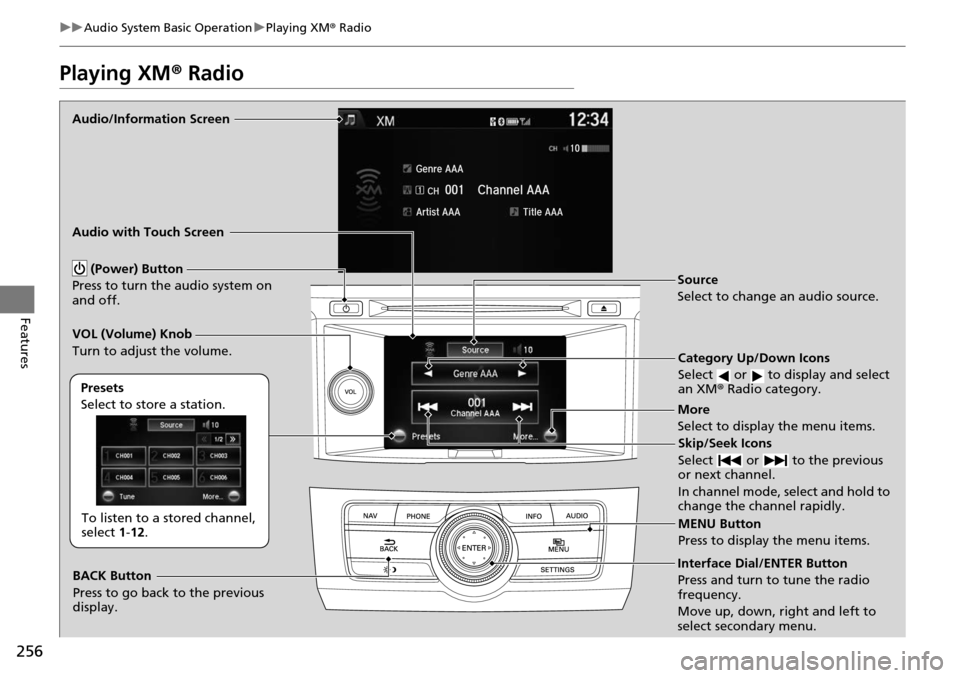
Task: Click the music note icon on information screen
Action: click(350, 120)
